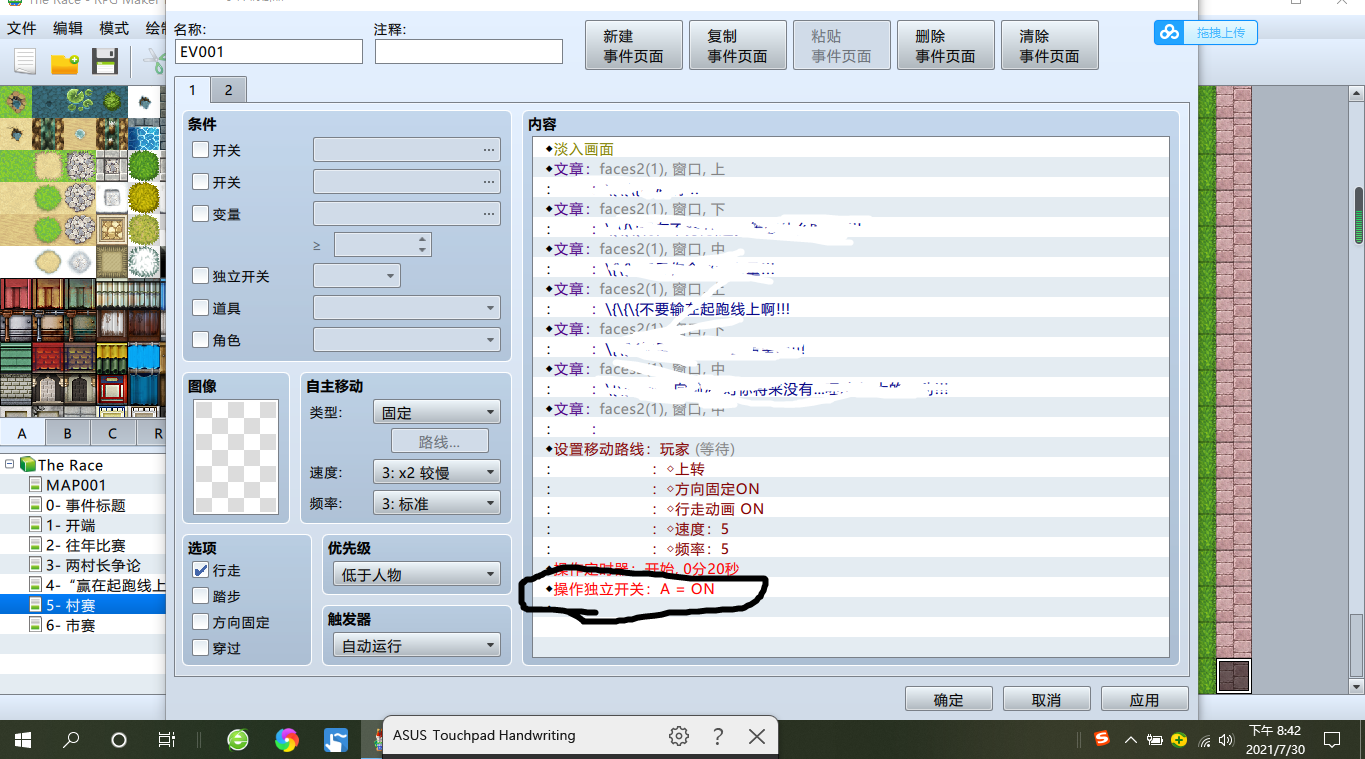Show hidden tray icons with the chevron
Screen dimensions: 1365x759
click(1130, 740)
